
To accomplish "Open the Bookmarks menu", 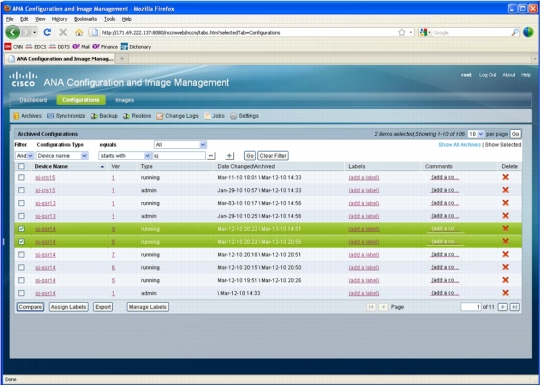I will [x=85, y=19].
